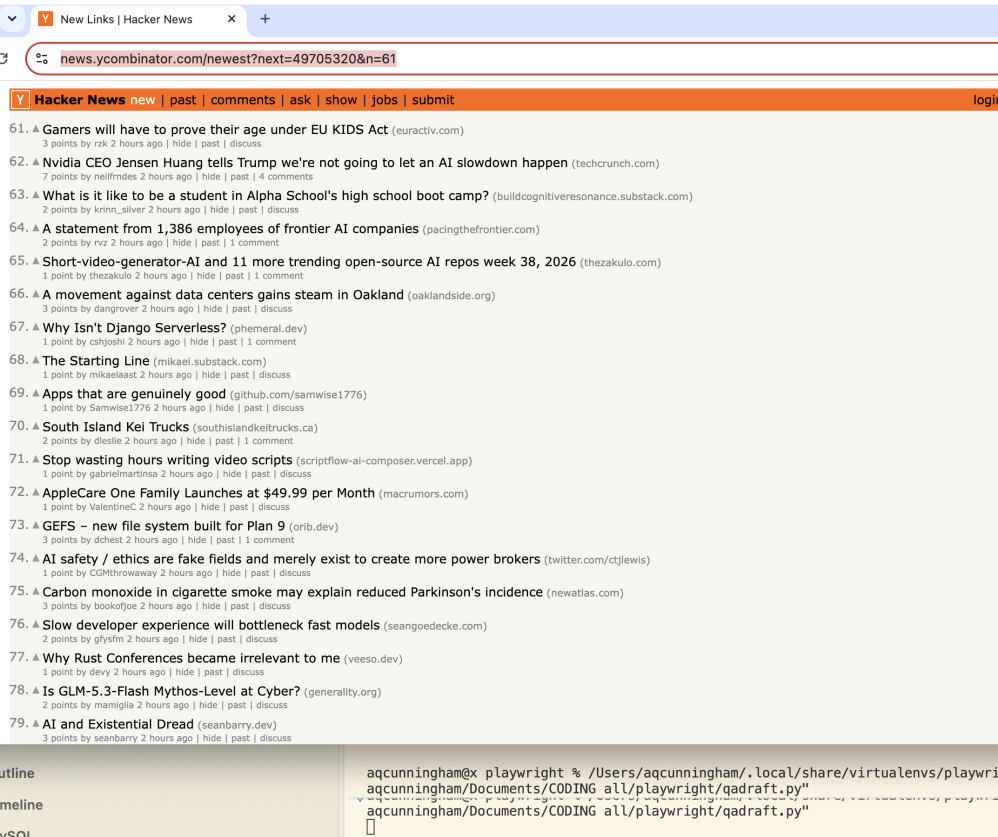The image size is (998, 837).
Task: Open 'Apps that are genuinely good' story
Action: (134, 394)
